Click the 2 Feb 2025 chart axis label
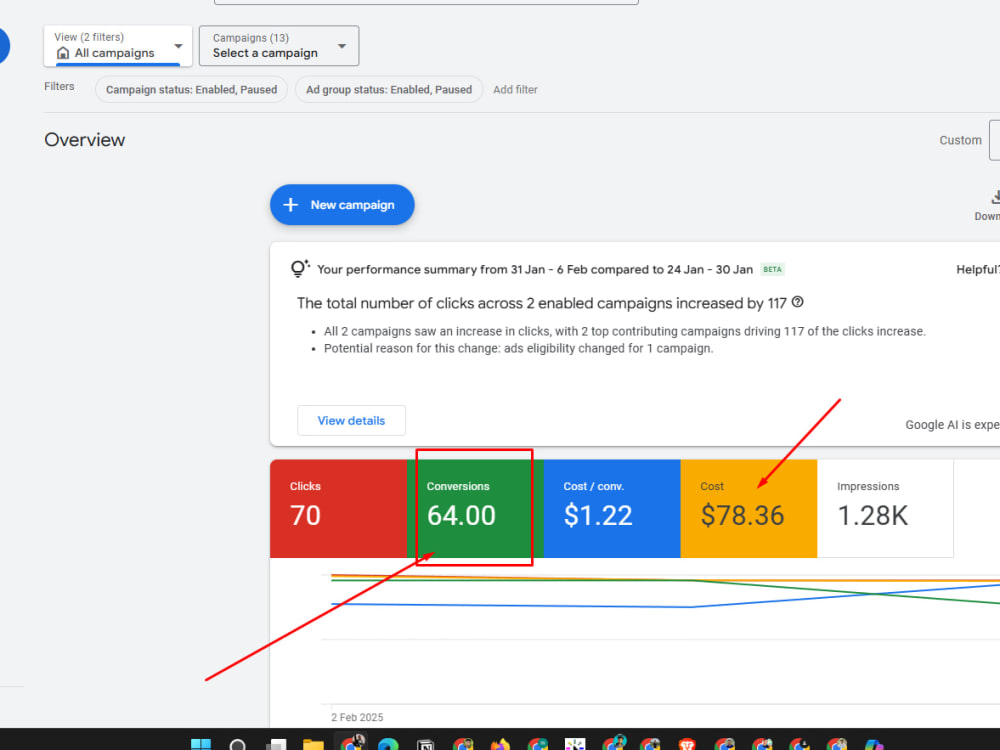 357,717
